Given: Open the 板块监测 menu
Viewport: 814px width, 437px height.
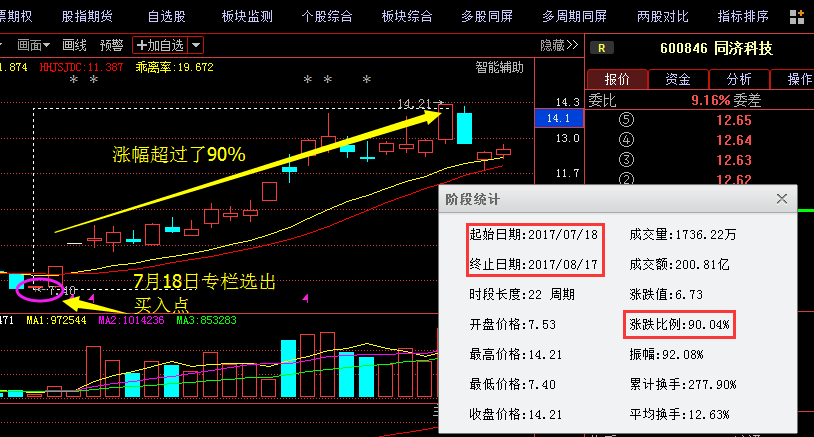Looking at the screenshot, I should pyautogui.click(x=246, y=16).
